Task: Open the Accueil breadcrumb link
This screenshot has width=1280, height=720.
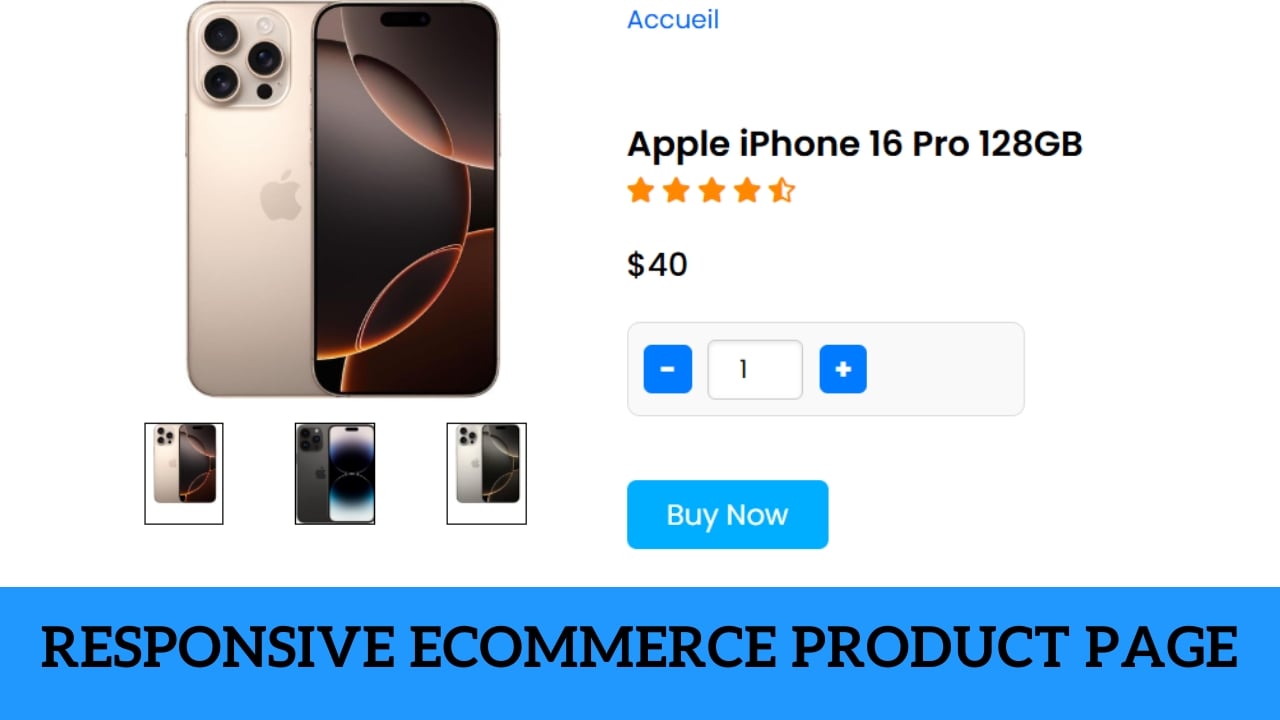Action: click(673, 19)
